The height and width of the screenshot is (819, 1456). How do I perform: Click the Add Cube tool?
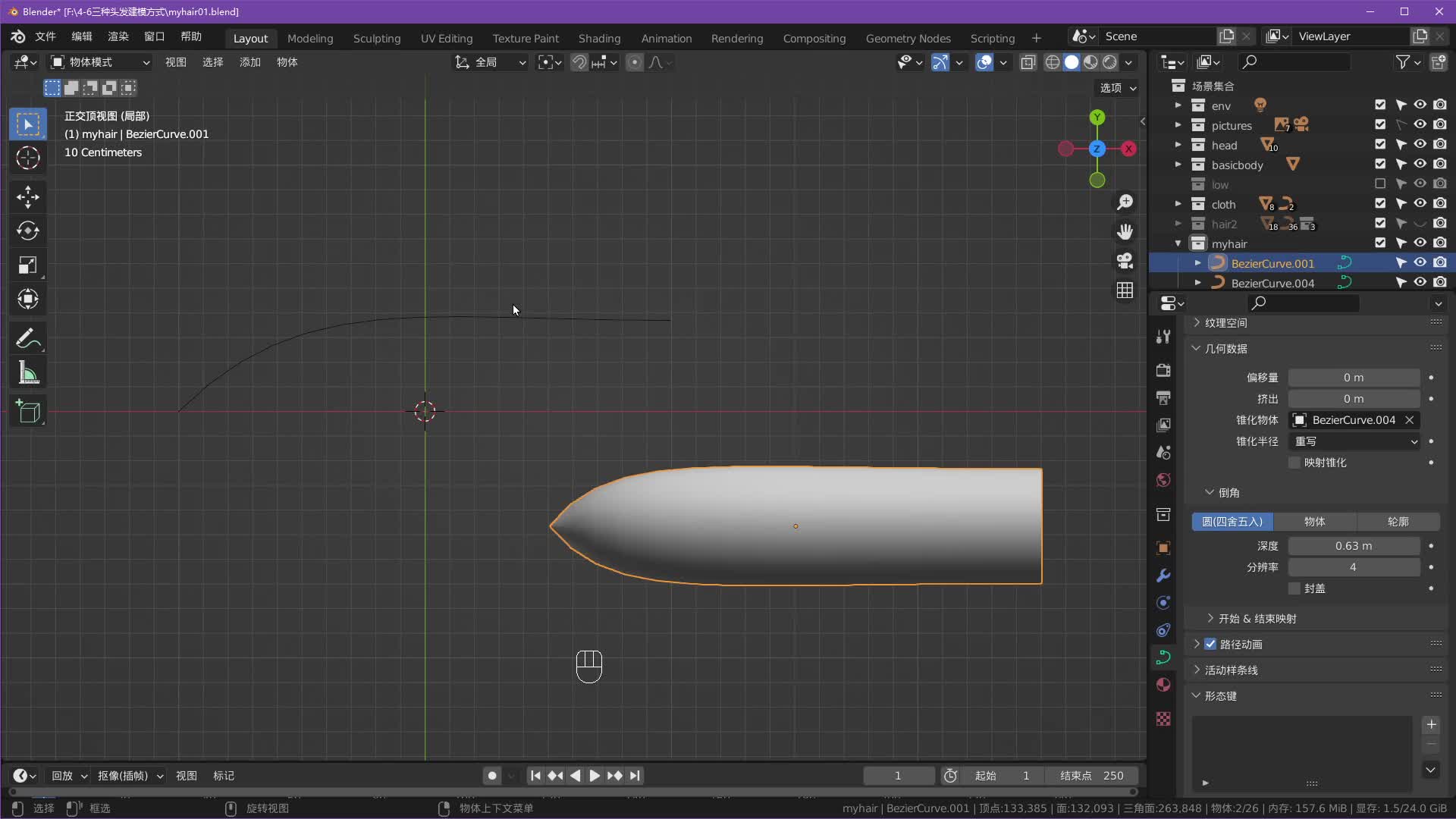pos(28,412)
